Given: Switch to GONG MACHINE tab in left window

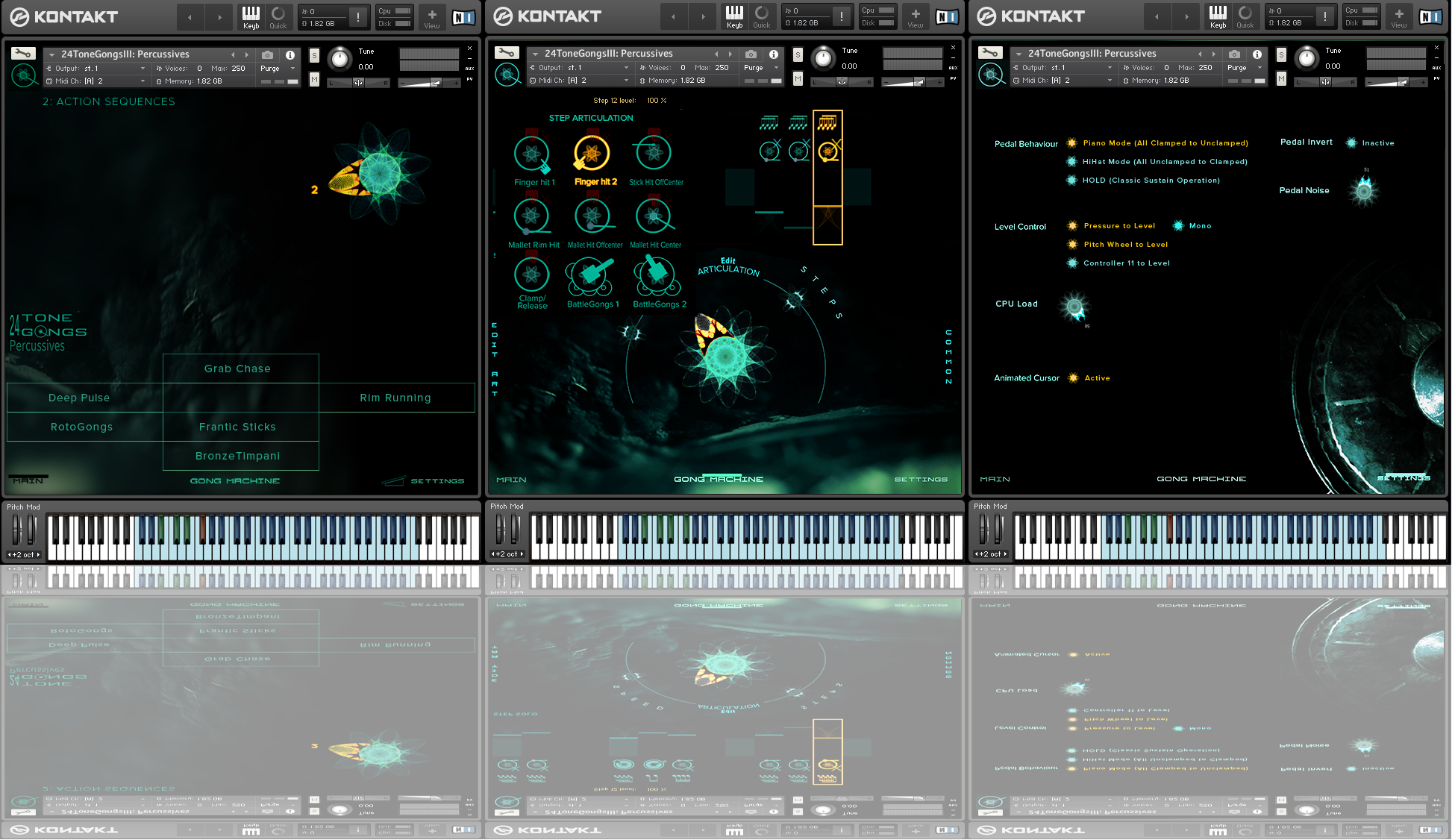Looking at the screenshot, I should pyautogui.click(x=235, y=481).
